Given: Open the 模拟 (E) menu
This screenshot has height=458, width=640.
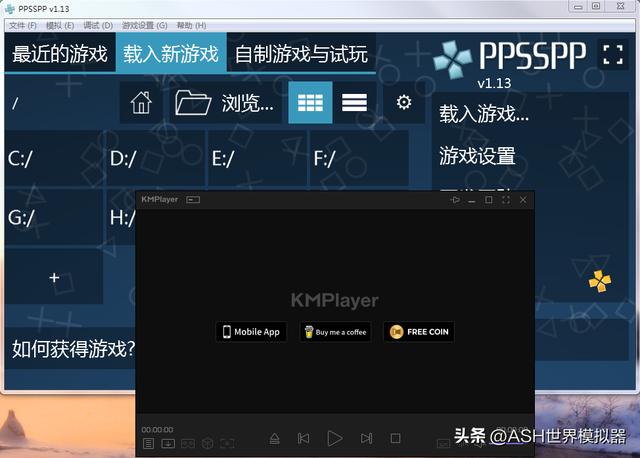Looking at the screenshot, I should pyautogui.click(x=60, y=26).
